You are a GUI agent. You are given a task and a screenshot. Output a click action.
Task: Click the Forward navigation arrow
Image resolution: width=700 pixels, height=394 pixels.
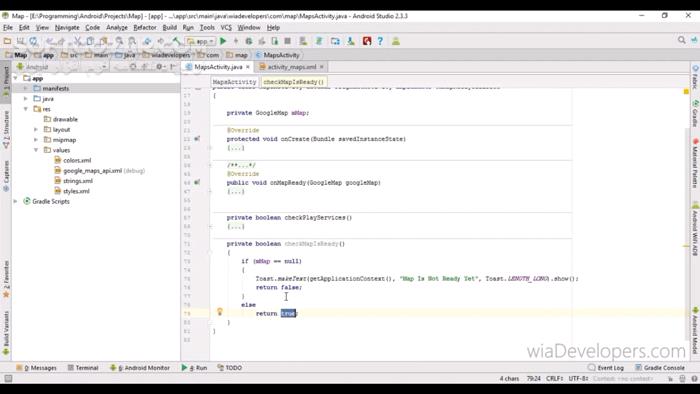[x=161, y=41]
